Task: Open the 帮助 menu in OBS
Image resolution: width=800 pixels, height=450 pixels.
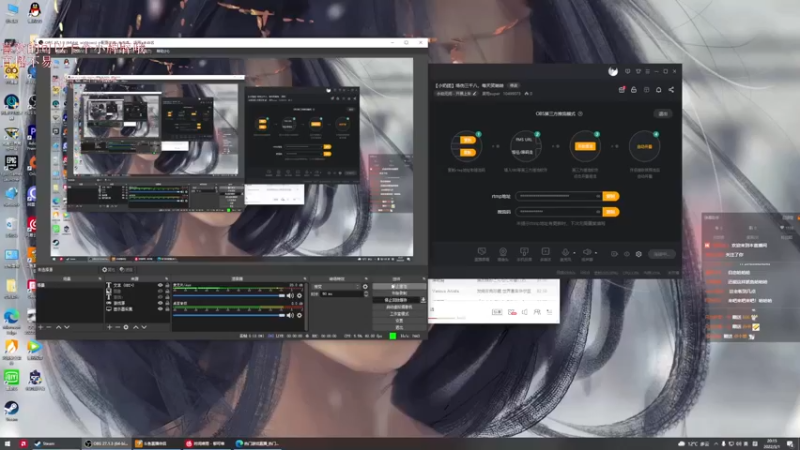Action: coord(163,51)
